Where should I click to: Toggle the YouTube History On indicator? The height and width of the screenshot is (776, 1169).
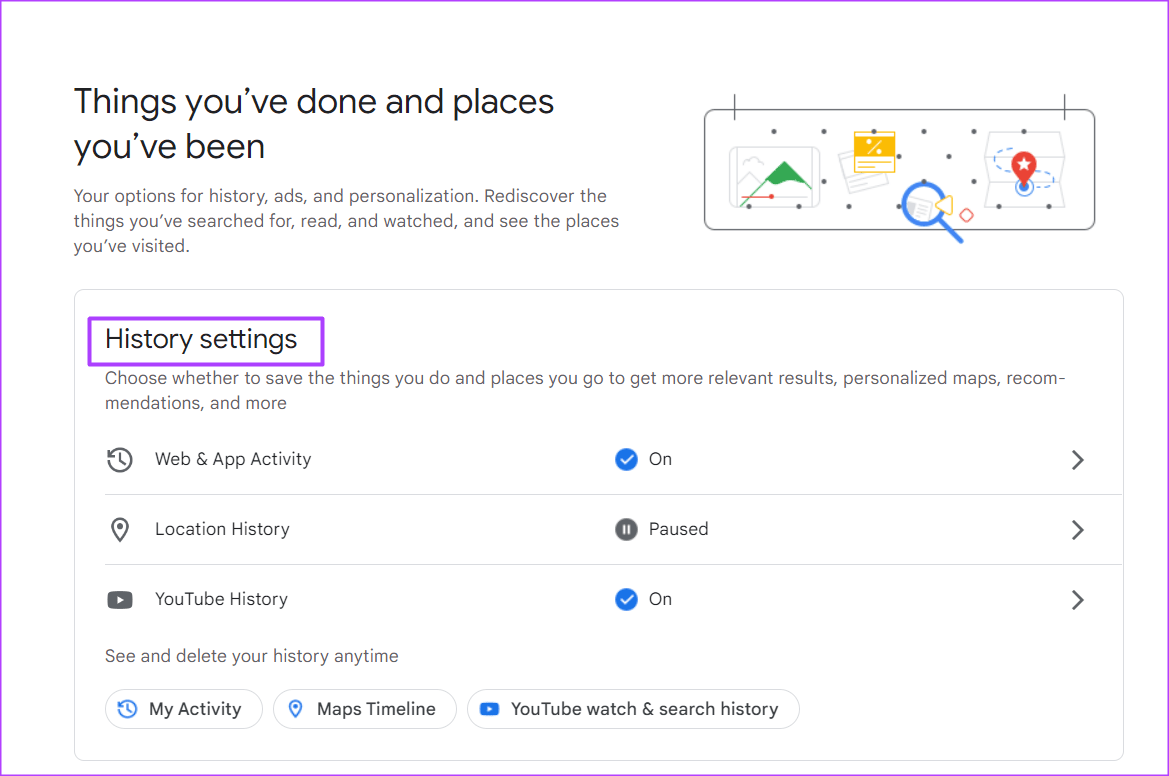coord(627,599)
